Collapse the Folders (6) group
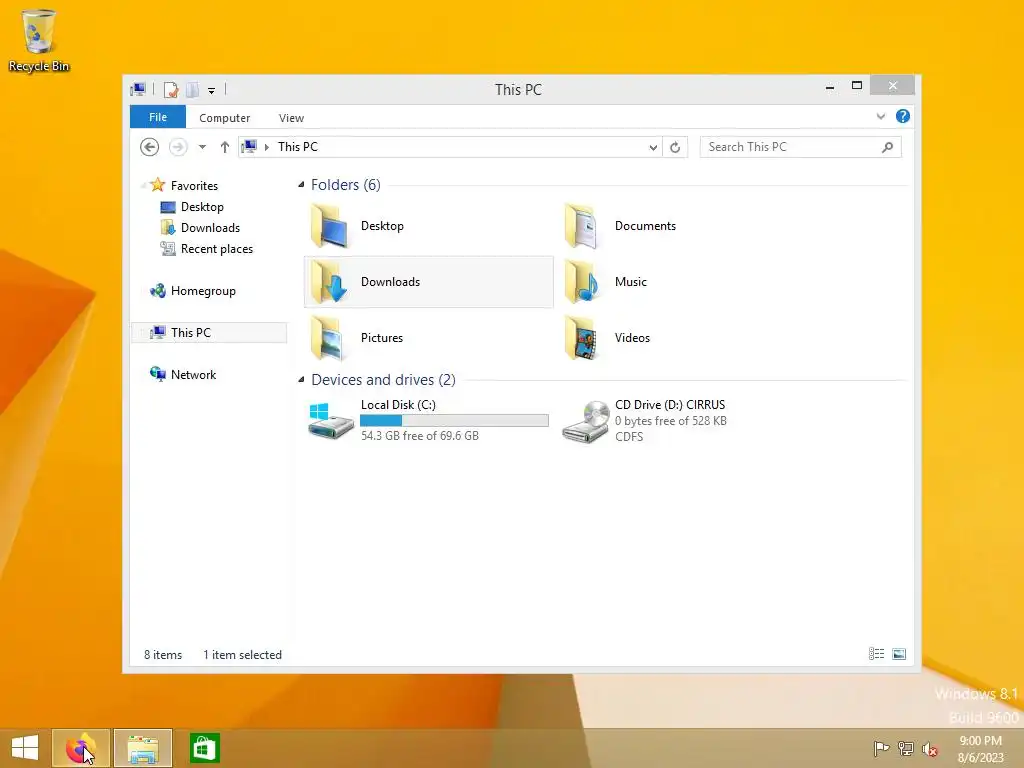The height and width of the screenshot is (768, 1024). 301,185
